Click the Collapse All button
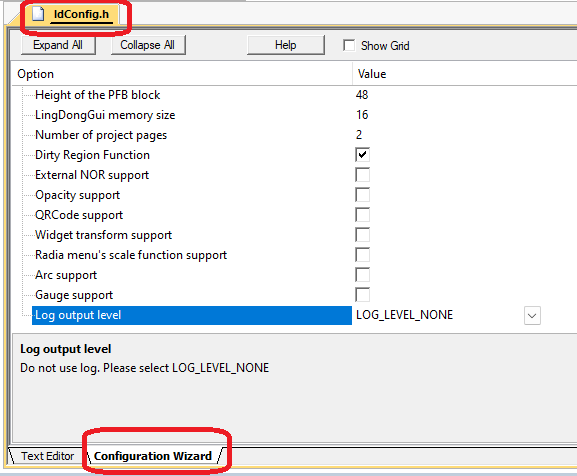This screenshot has height=476, width=577. pyautogui.click(x=148, y=45)
